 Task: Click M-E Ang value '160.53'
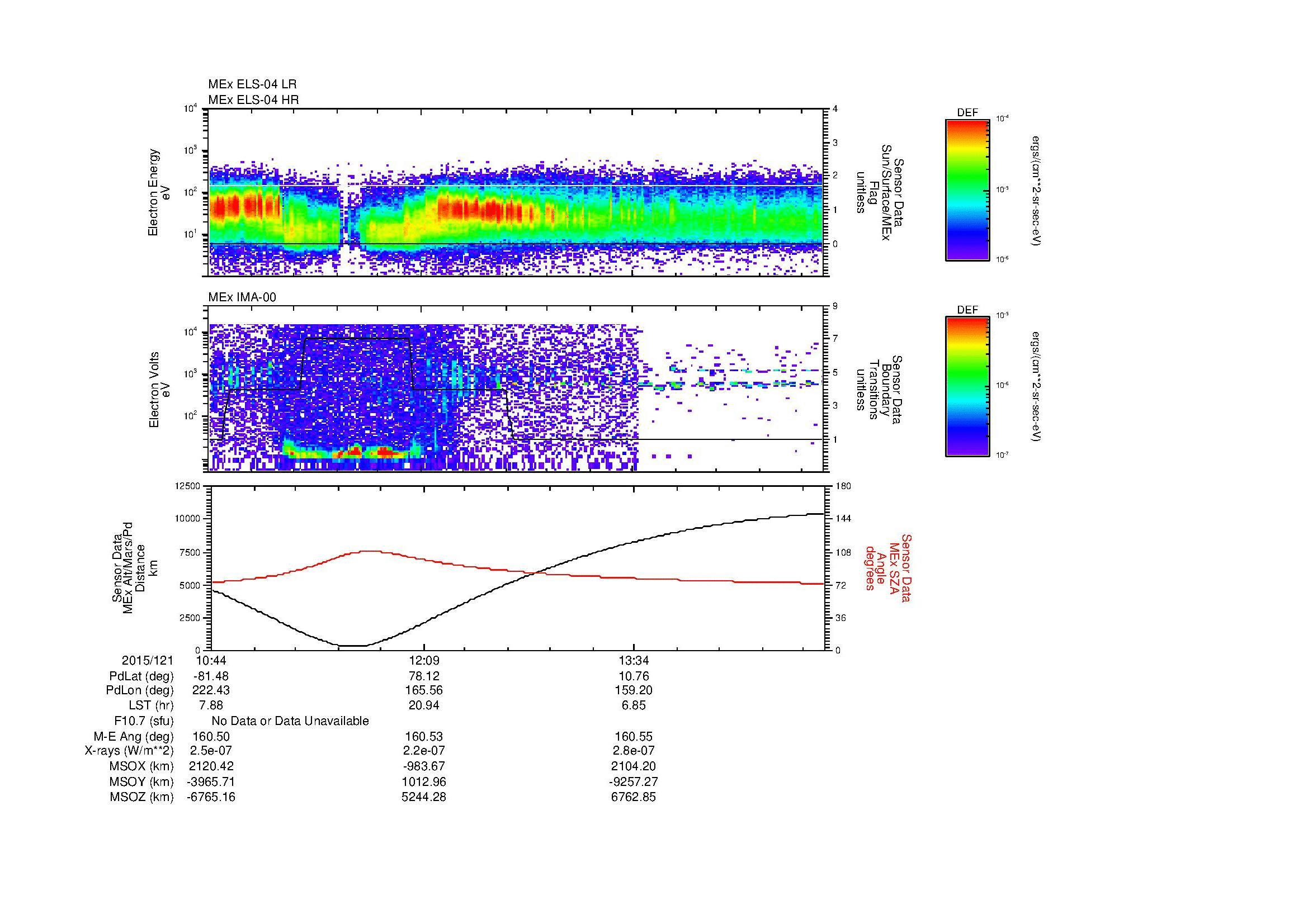pyautogui.click(x=423, y=736)
